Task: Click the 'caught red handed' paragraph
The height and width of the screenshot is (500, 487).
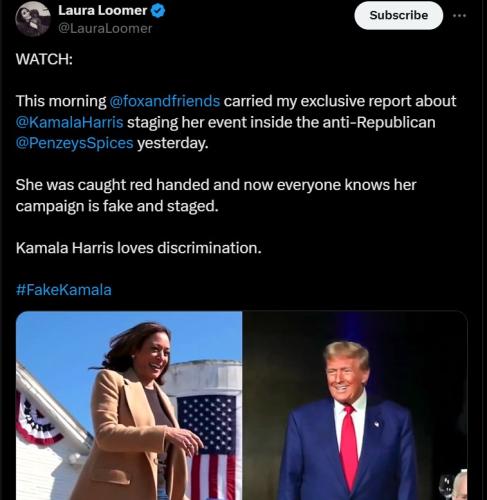Action: [x=216, y=195]
